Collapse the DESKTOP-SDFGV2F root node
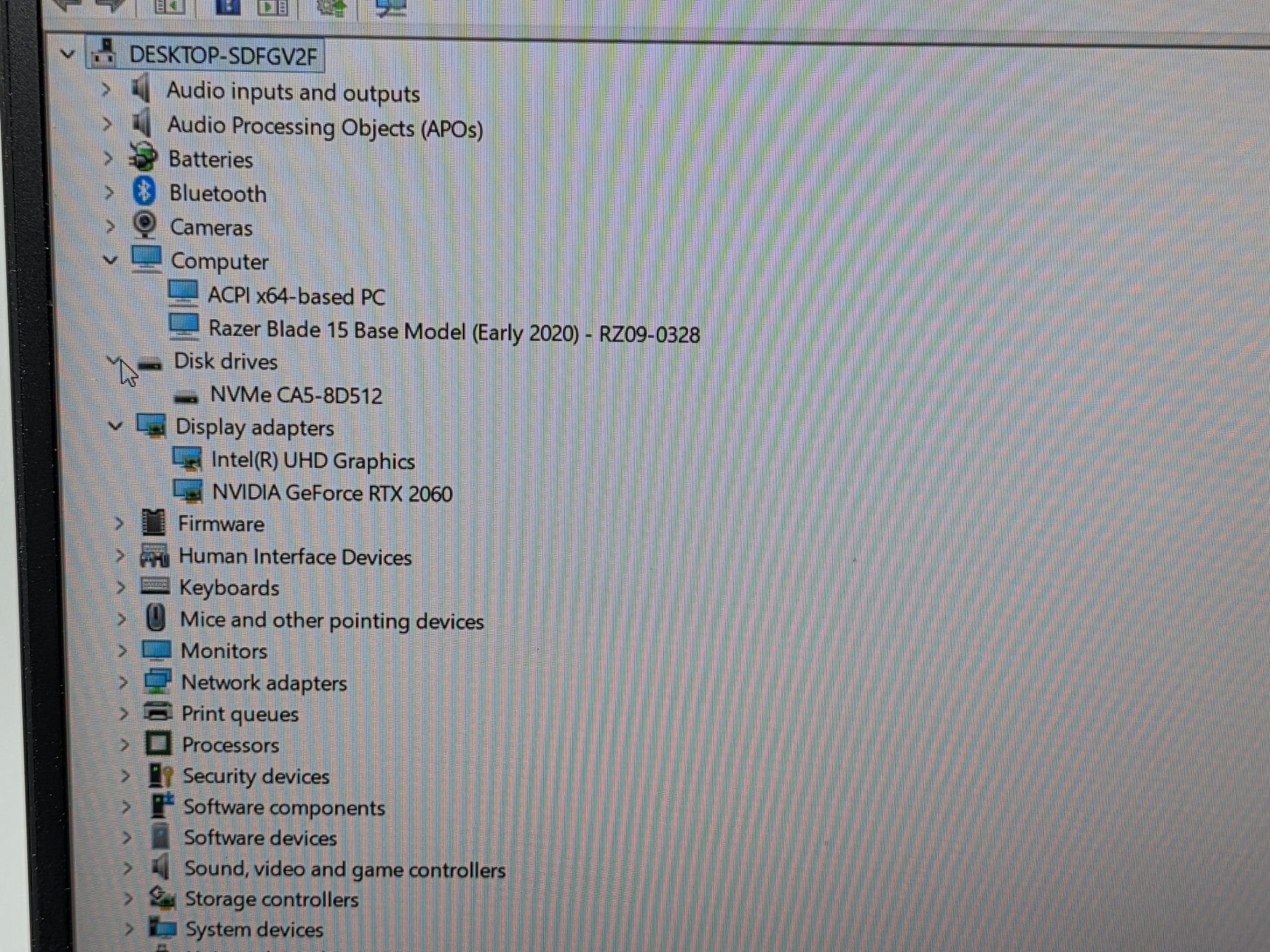Viewport: 1270px width, 952px height. tap(68, 54)
